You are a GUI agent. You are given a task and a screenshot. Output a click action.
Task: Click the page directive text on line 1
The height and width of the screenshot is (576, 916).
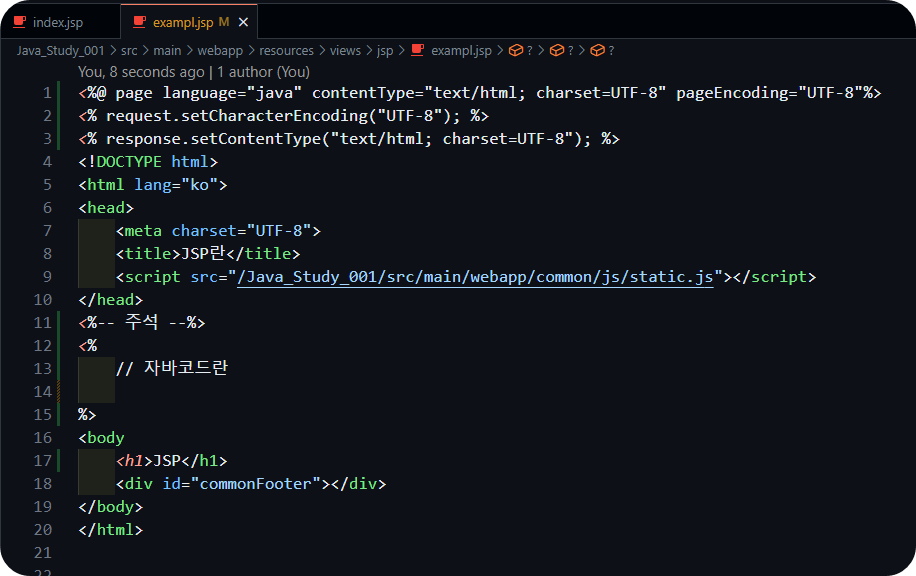480,93
